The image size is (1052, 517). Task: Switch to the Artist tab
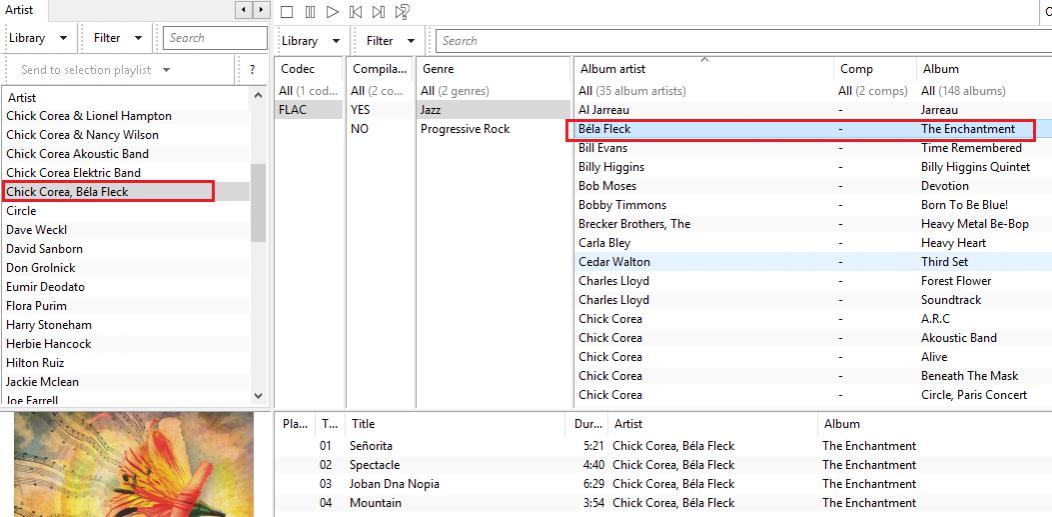coord(20,10)
